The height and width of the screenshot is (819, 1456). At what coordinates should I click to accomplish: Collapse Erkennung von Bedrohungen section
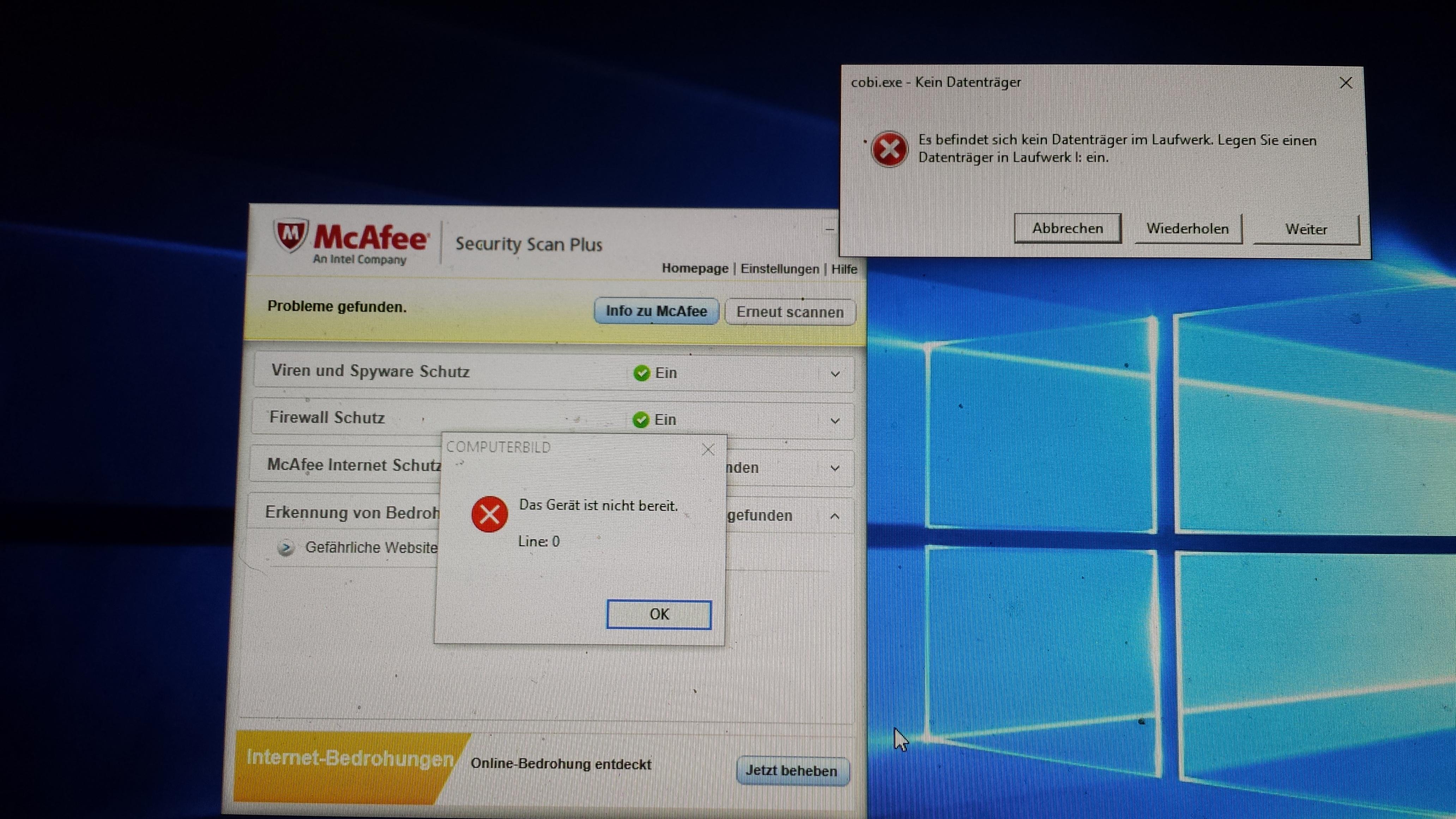[x=835, y=516]
